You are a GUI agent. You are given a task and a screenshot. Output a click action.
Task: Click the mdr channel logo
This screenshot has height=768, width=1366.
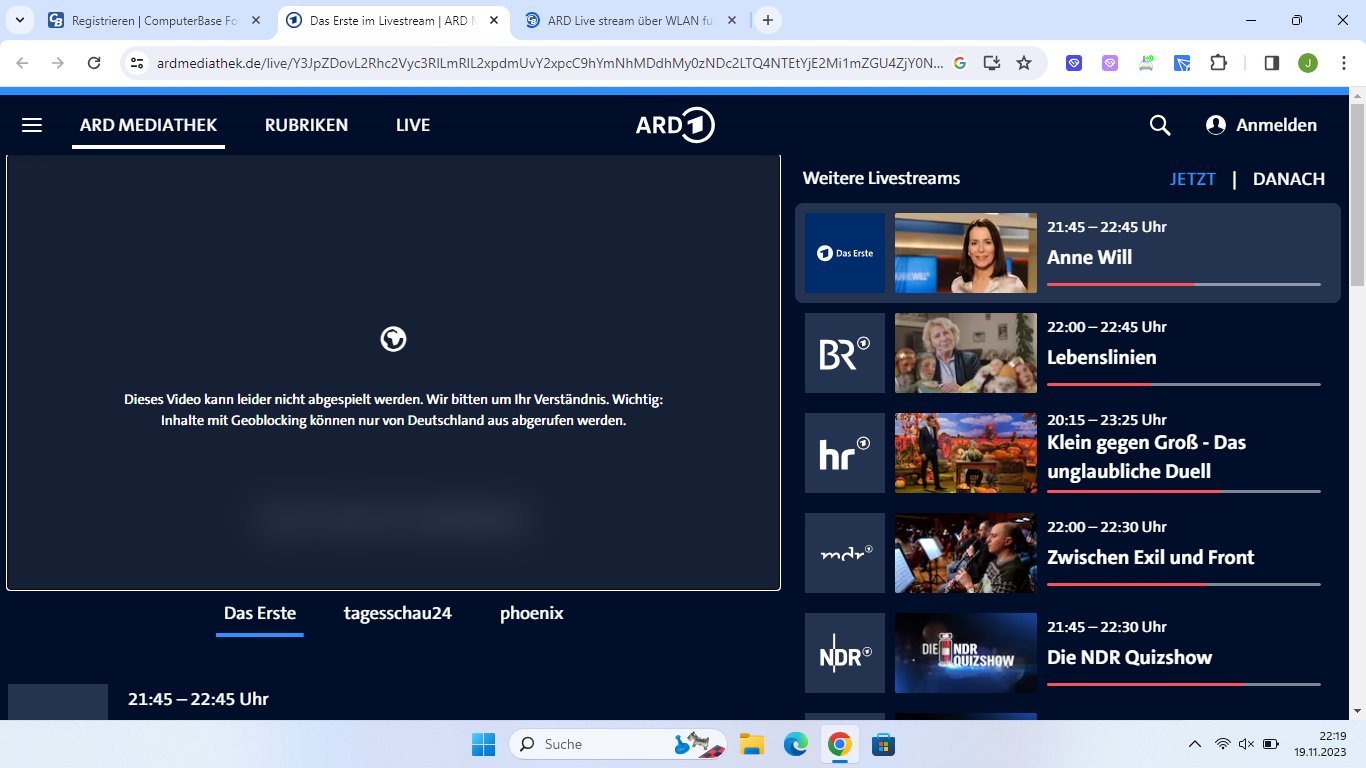pos(845,553)
